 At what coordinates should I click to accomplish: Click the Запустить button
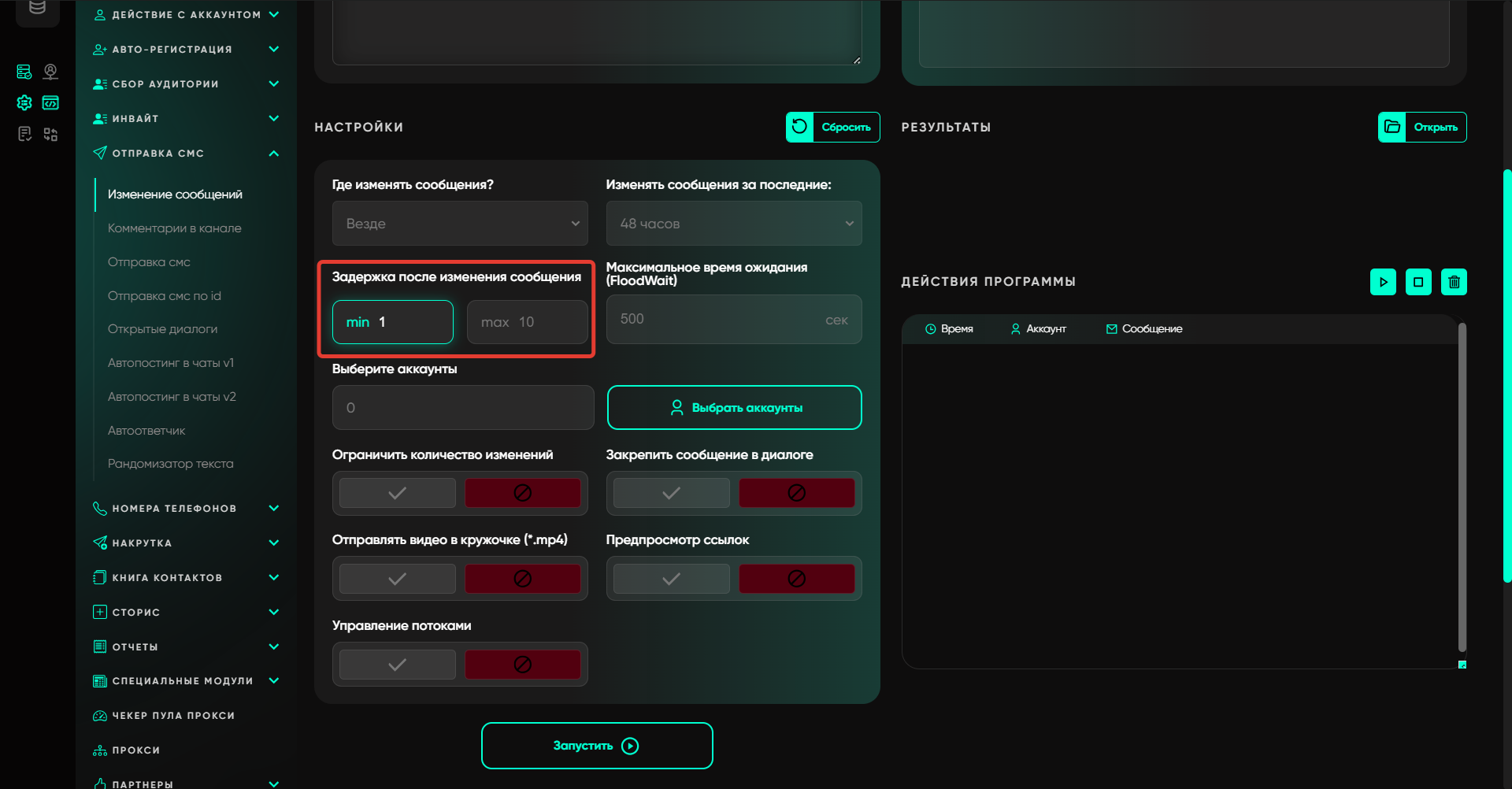point(597,746)
